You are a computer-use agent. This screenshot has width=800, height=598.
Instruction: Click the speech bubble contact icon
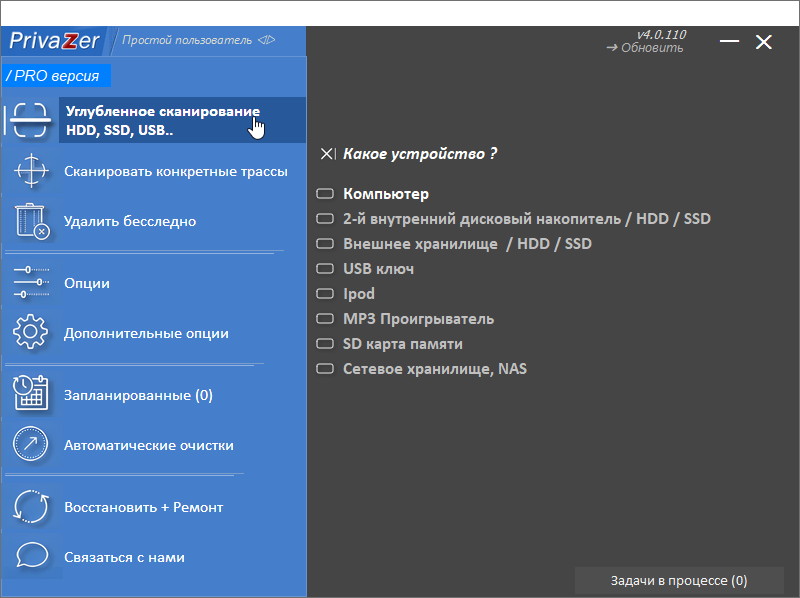click(32, 555)
